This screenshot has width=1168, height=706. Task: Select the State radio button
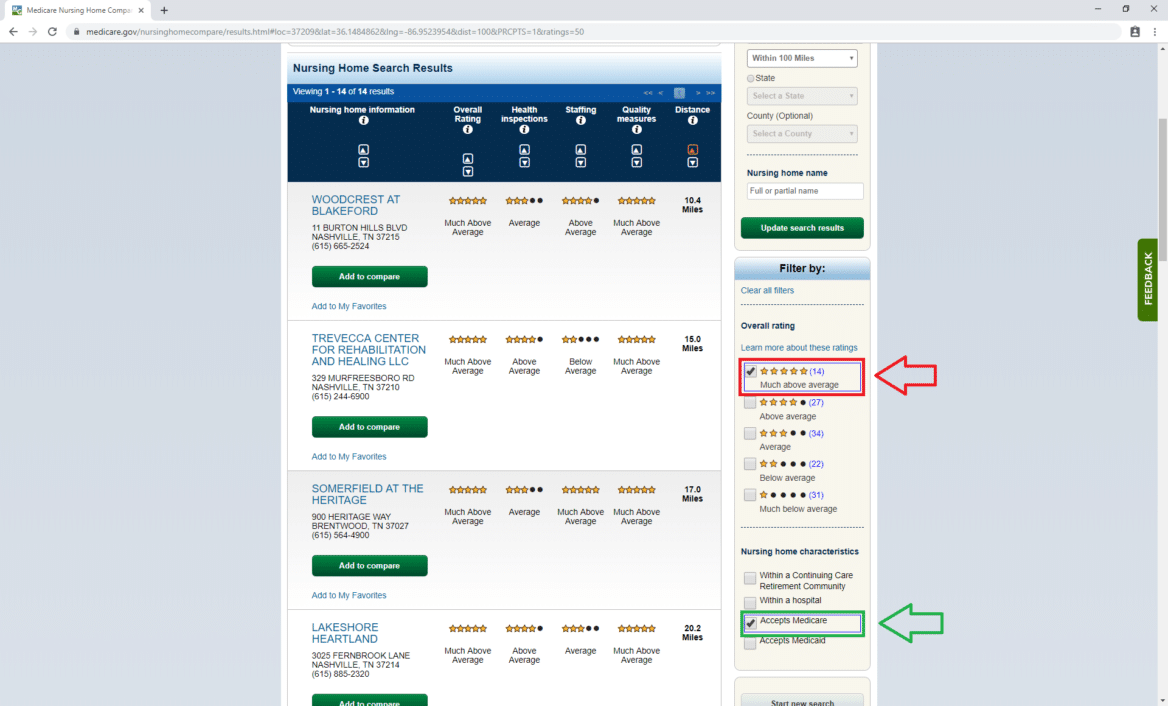click(x=751, y=78)
